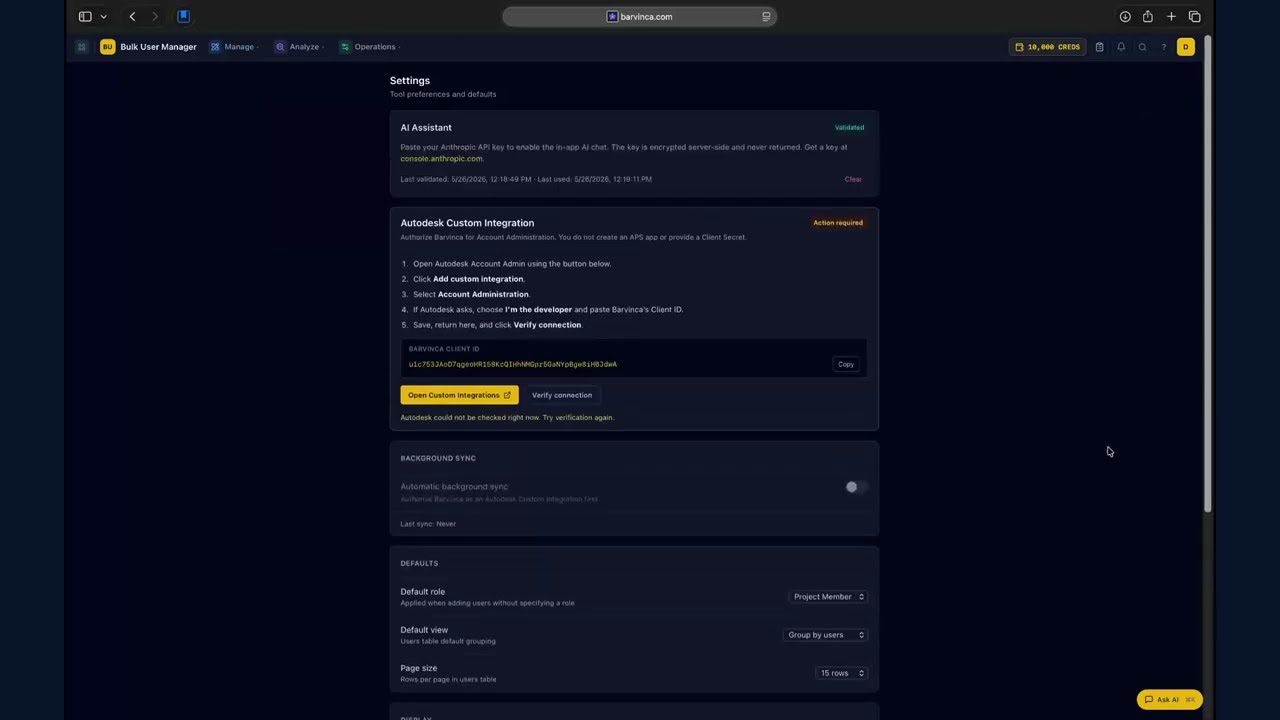Click the Autodesk Custom Integration heading
Image resolution: width=1280 pixels, height=720 pixels.
[x=467, y=223]
